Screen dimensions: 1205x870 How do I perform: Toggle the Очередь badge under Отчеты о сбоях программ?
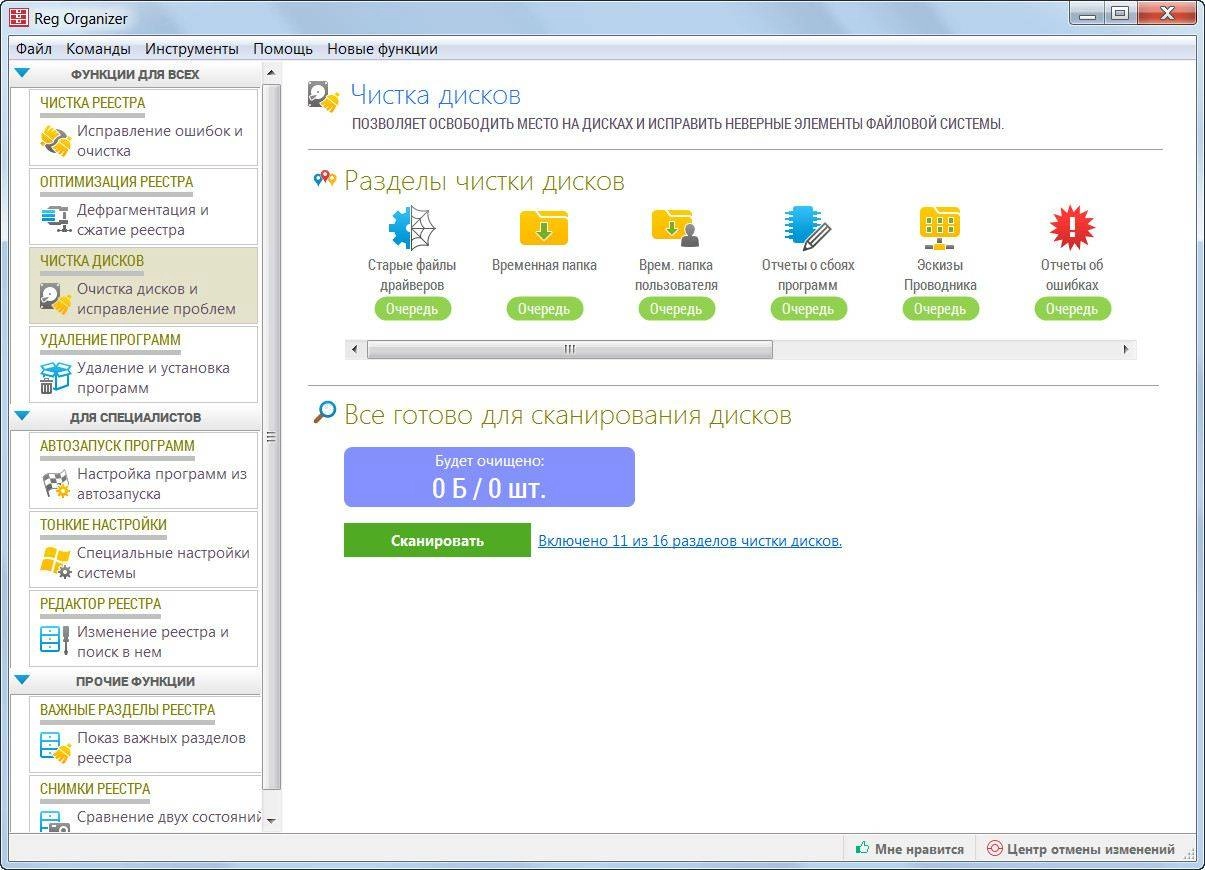point(808,309)
